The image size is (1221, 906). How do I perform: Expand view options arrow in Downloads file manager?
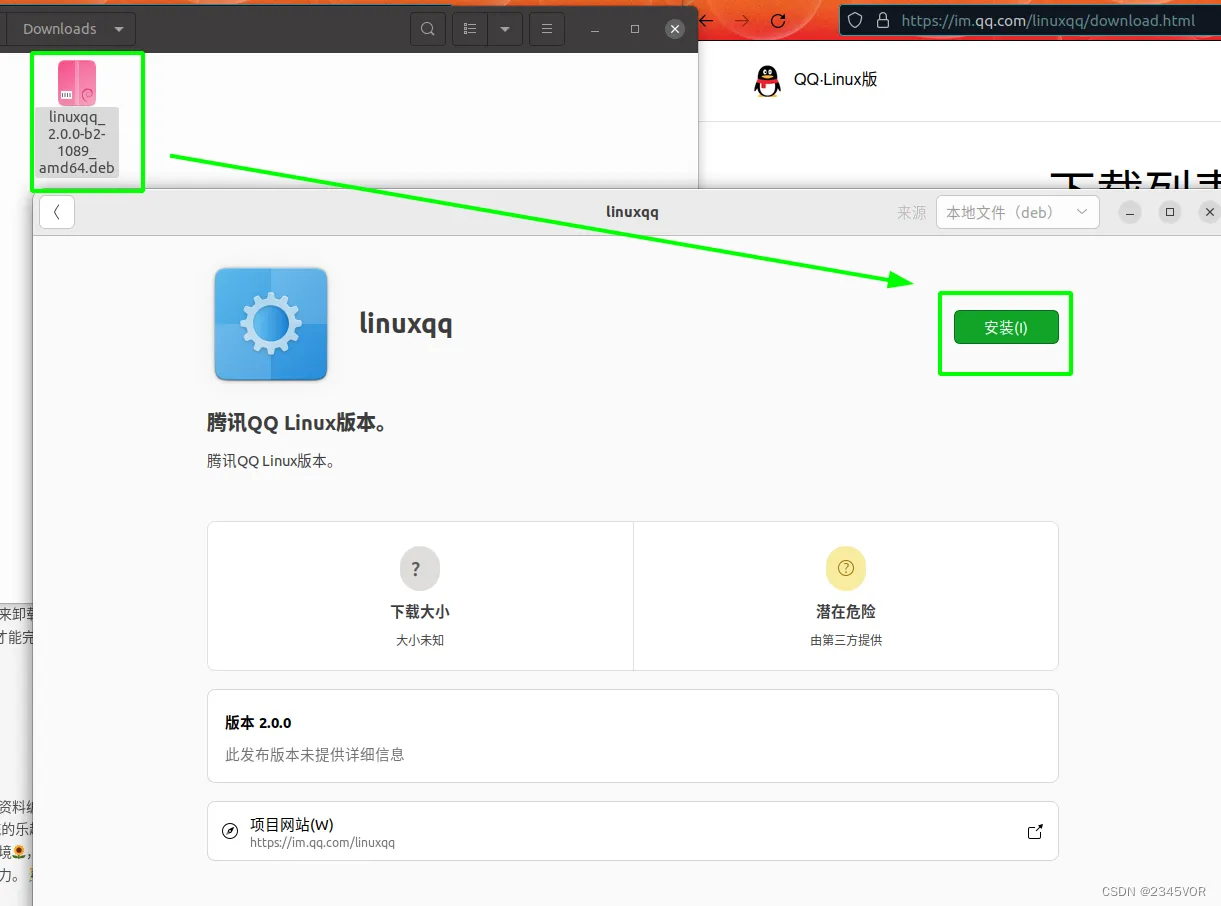pyautogui.click(x=505, y=29)
